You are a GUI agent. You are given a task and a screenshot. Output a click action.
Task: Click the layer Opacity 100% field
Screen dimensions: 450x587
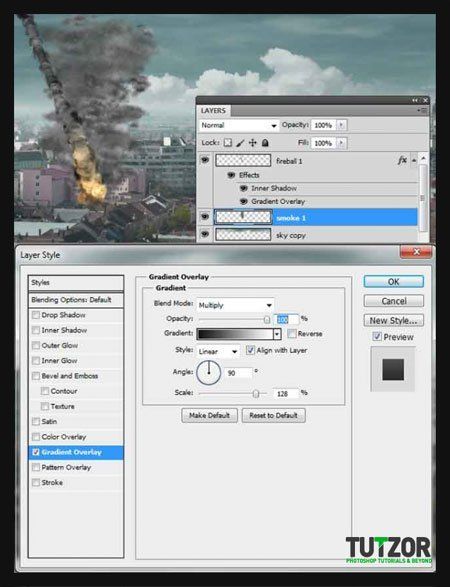[x=324, y=125]
